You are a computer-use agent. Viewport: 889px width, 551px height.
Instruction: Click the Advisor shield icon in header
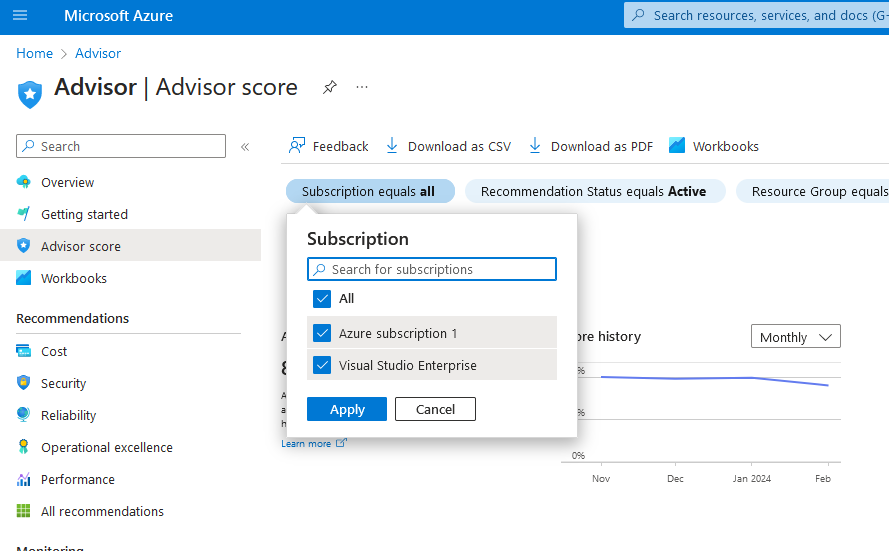tap(30, 94)
